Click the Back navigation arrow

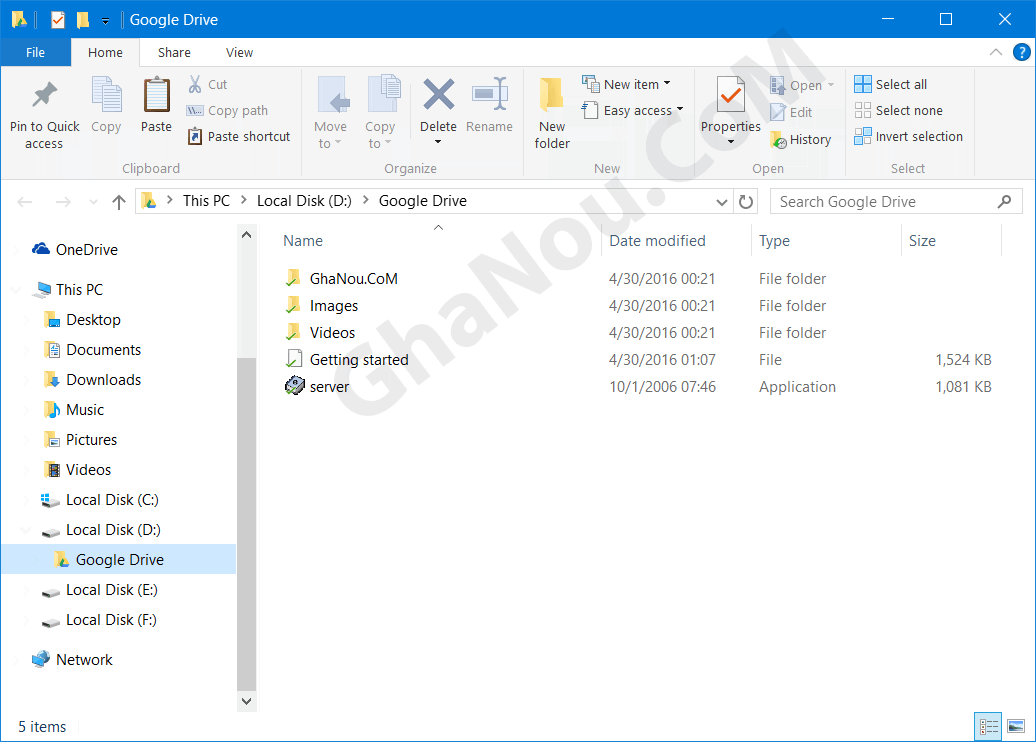pyautogui.click(x=24, y=202)
